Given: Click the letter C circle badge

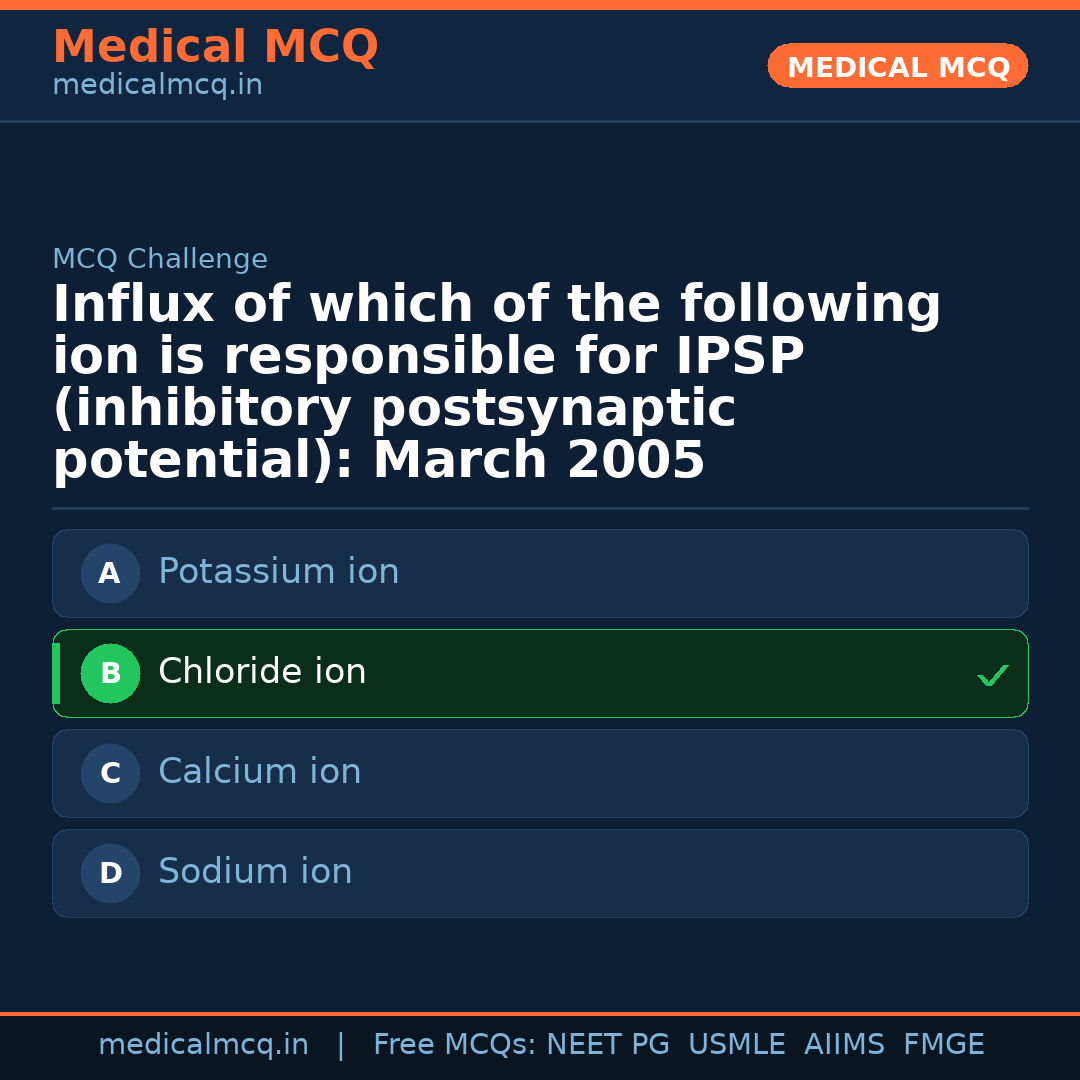Looking at the screenshot, I should [x=110, y=773].
